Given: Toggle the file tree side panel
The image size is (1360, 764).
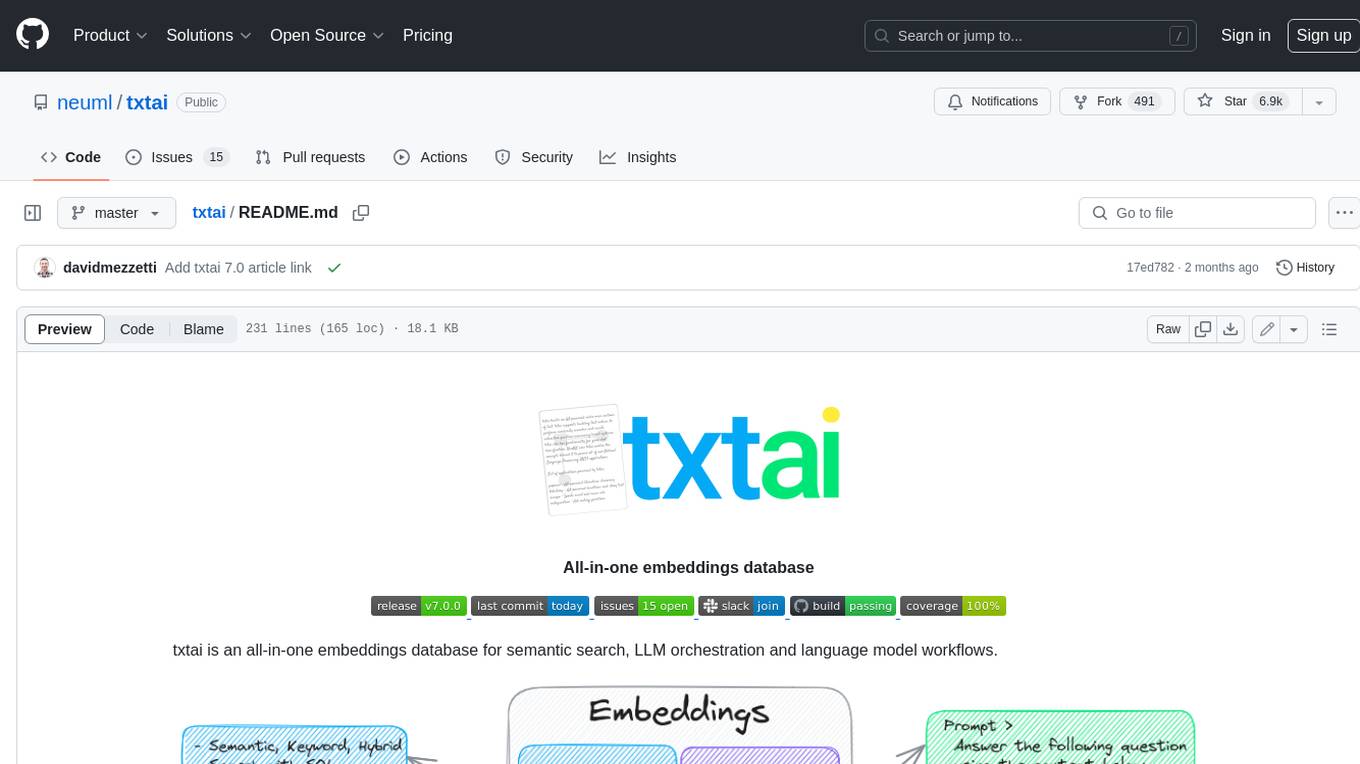Looking at the screenshot, I should pyautogui.click(x=32, y=213).
